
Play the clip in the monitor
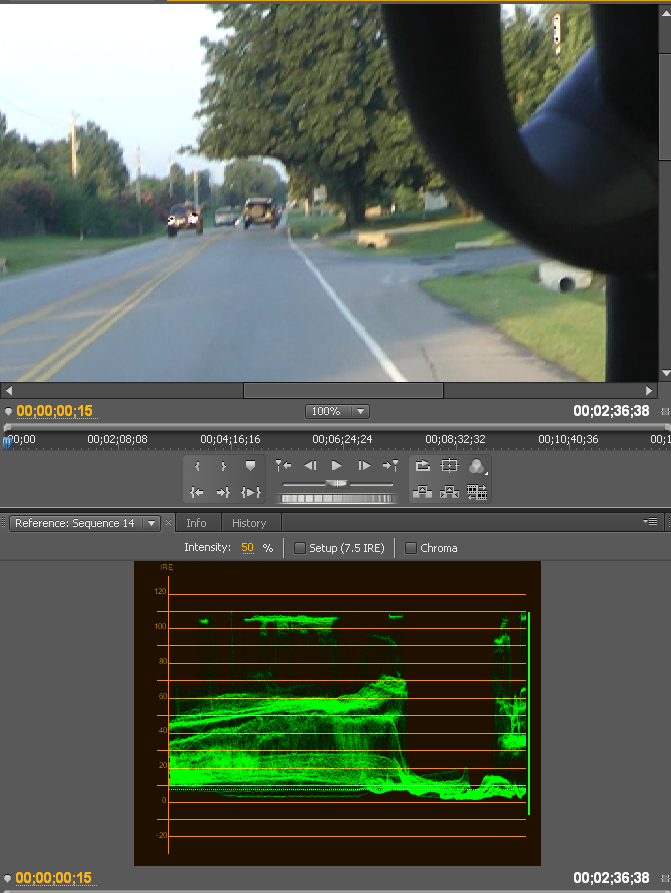[337, 466]
